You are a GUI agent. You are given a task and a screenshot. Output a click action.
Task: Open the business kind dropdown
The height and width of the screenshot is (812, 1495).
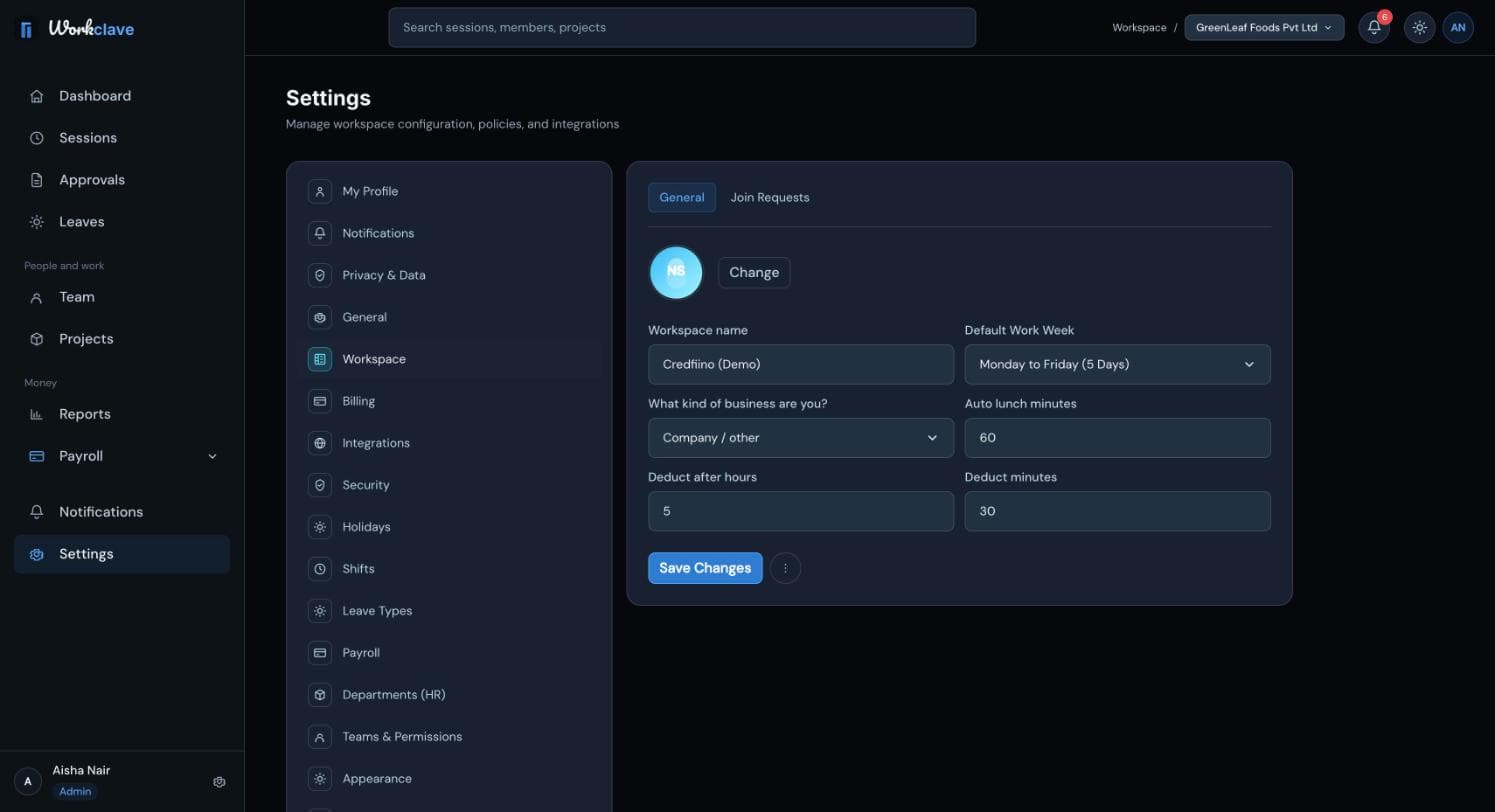[x=801, y=438]
